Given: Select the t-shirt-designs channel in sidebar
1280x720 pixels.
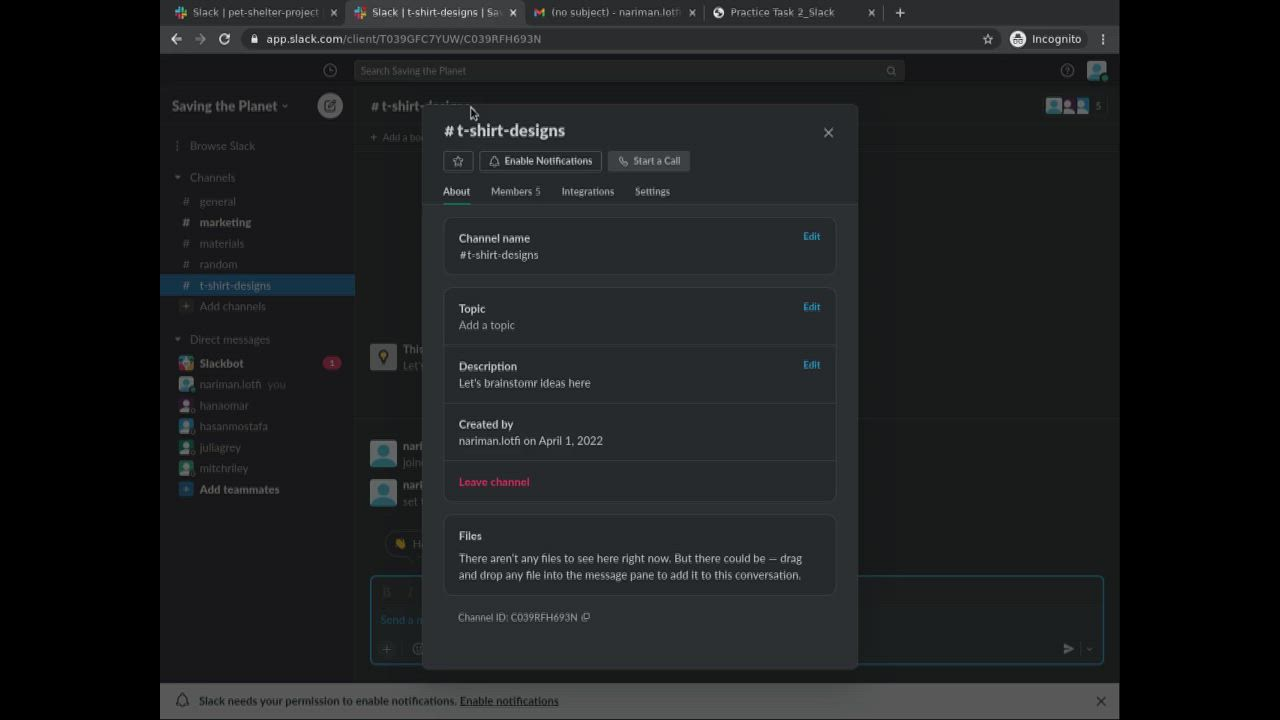Looking at the screenshot, I should coord(257,285).
